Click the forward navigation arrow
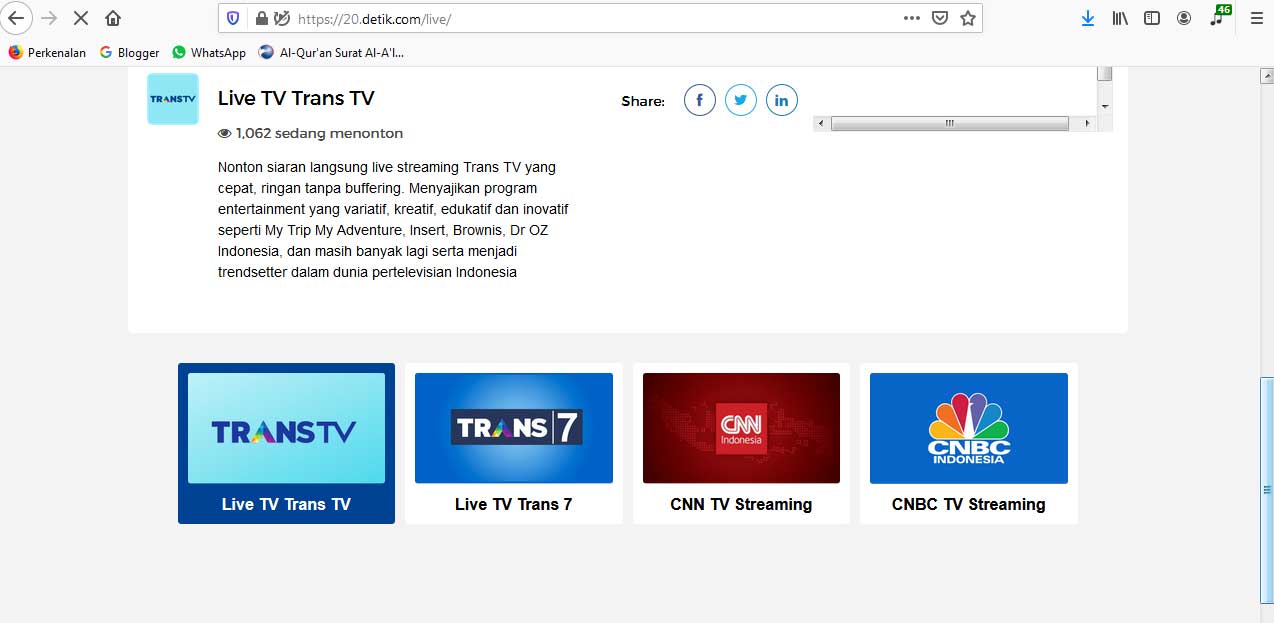This screenshot has height=623, width=1274. pos(49,18)
